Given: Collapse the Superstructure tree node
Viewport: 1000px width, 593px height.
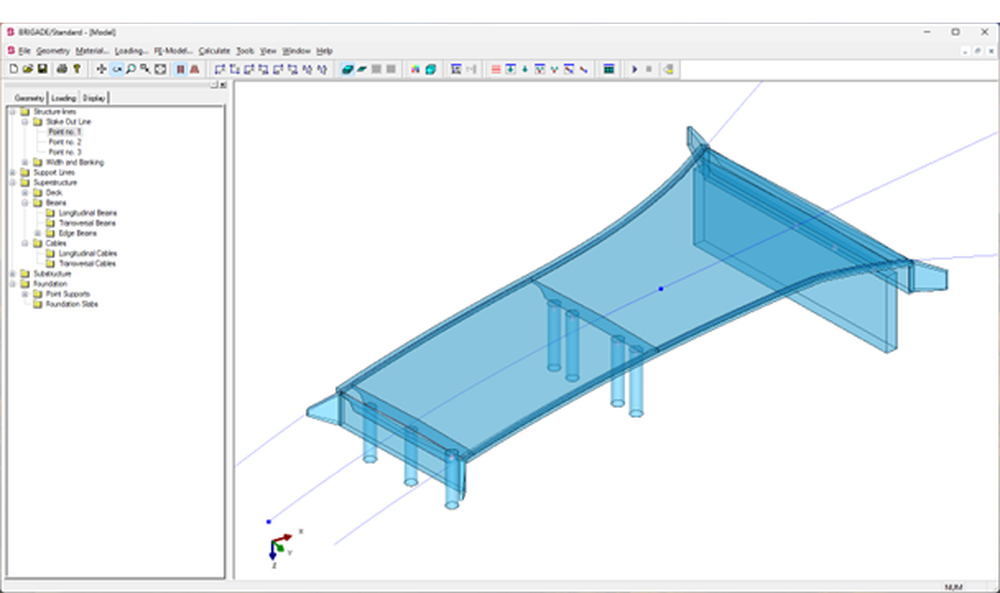Looking at the screenshot, I should pos(11,182).
